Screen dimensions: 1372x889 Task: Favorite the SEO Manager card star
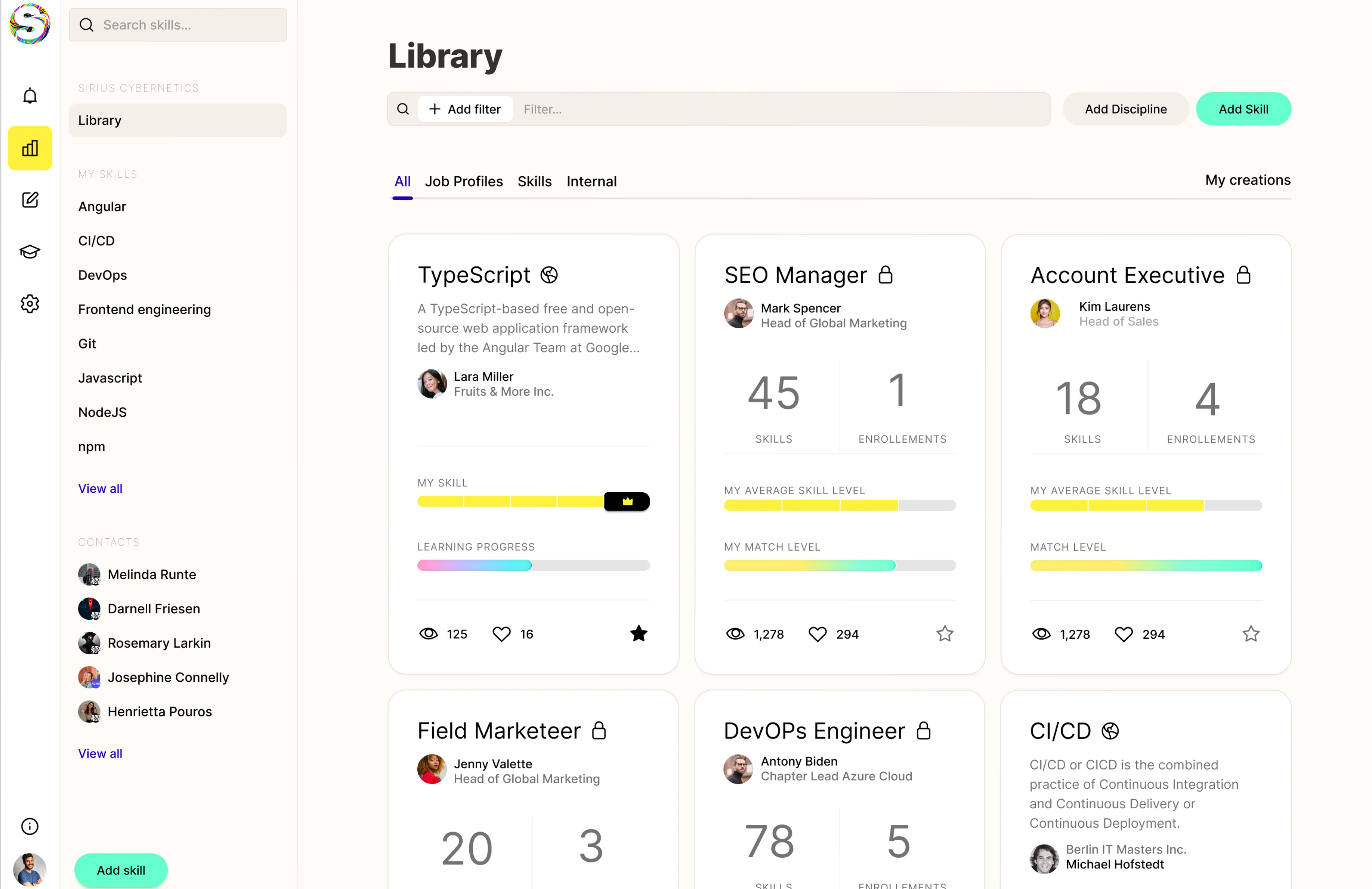944,634
